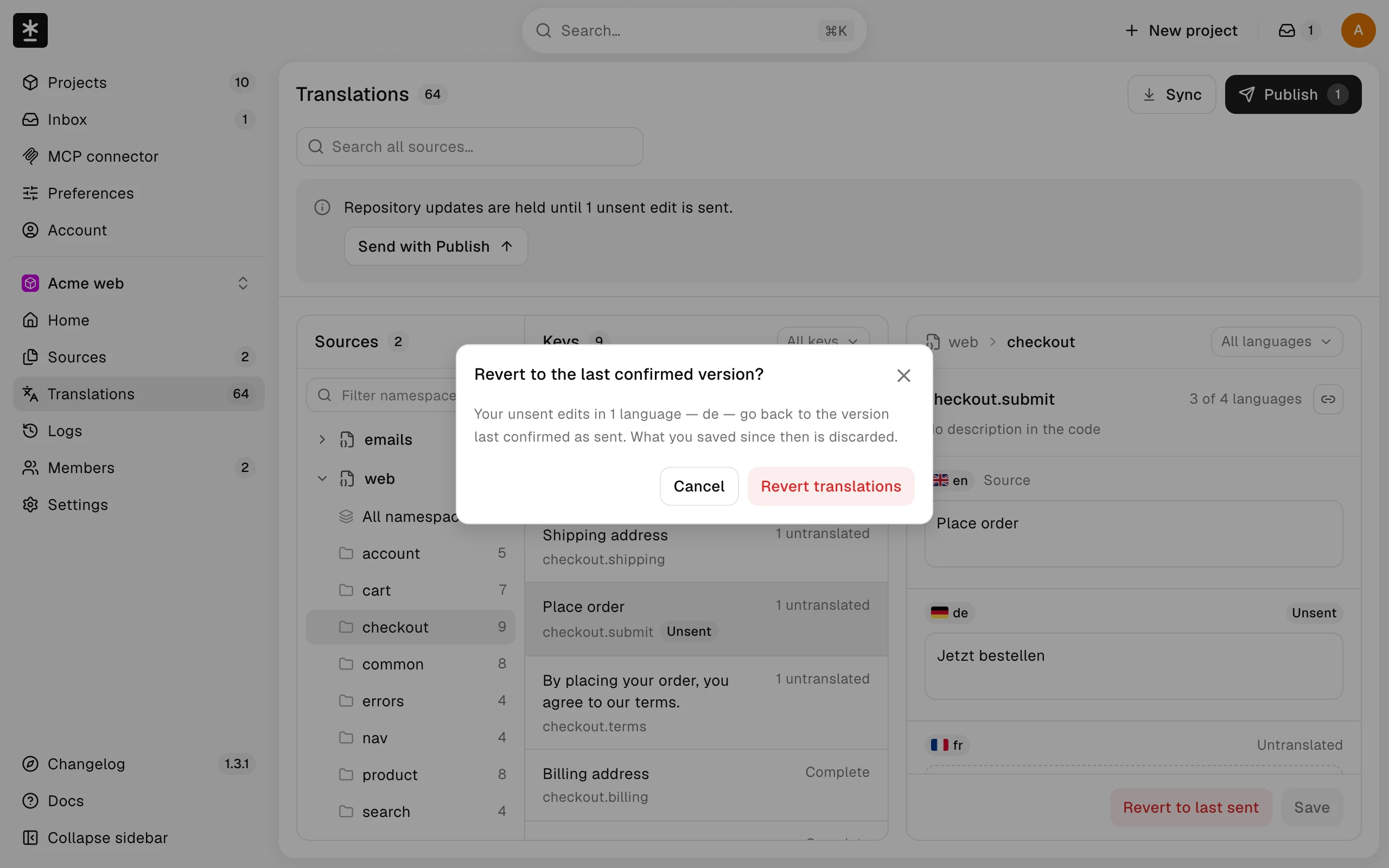Open Preferences from the sidebar
The height and width of the screenshot is (868, 1389).
(x=138, y=193)
